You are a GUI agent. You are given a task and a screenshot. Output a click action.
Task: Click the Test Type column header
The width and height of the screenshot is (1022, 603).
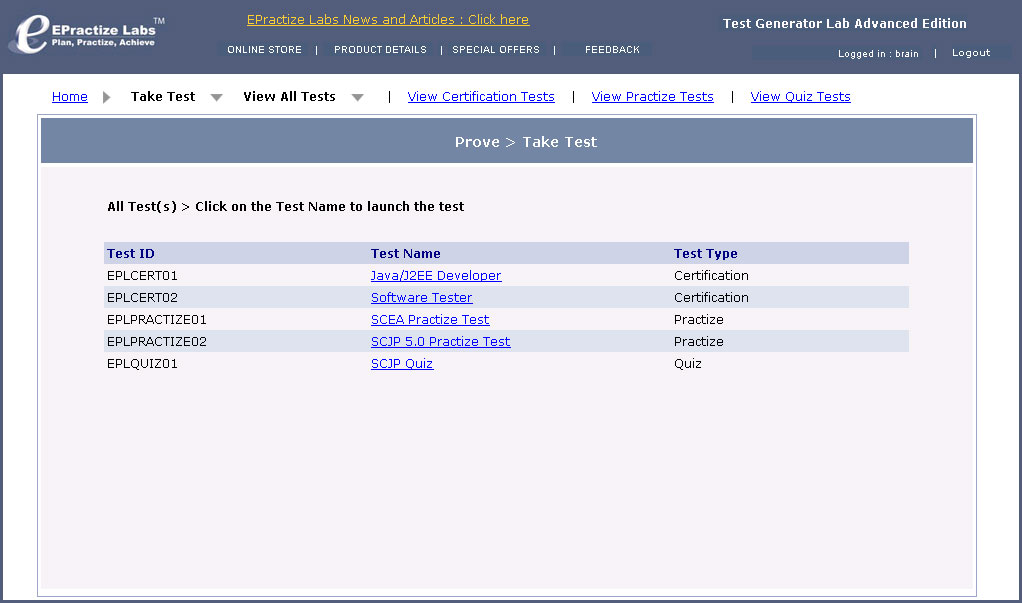(706, 254)
